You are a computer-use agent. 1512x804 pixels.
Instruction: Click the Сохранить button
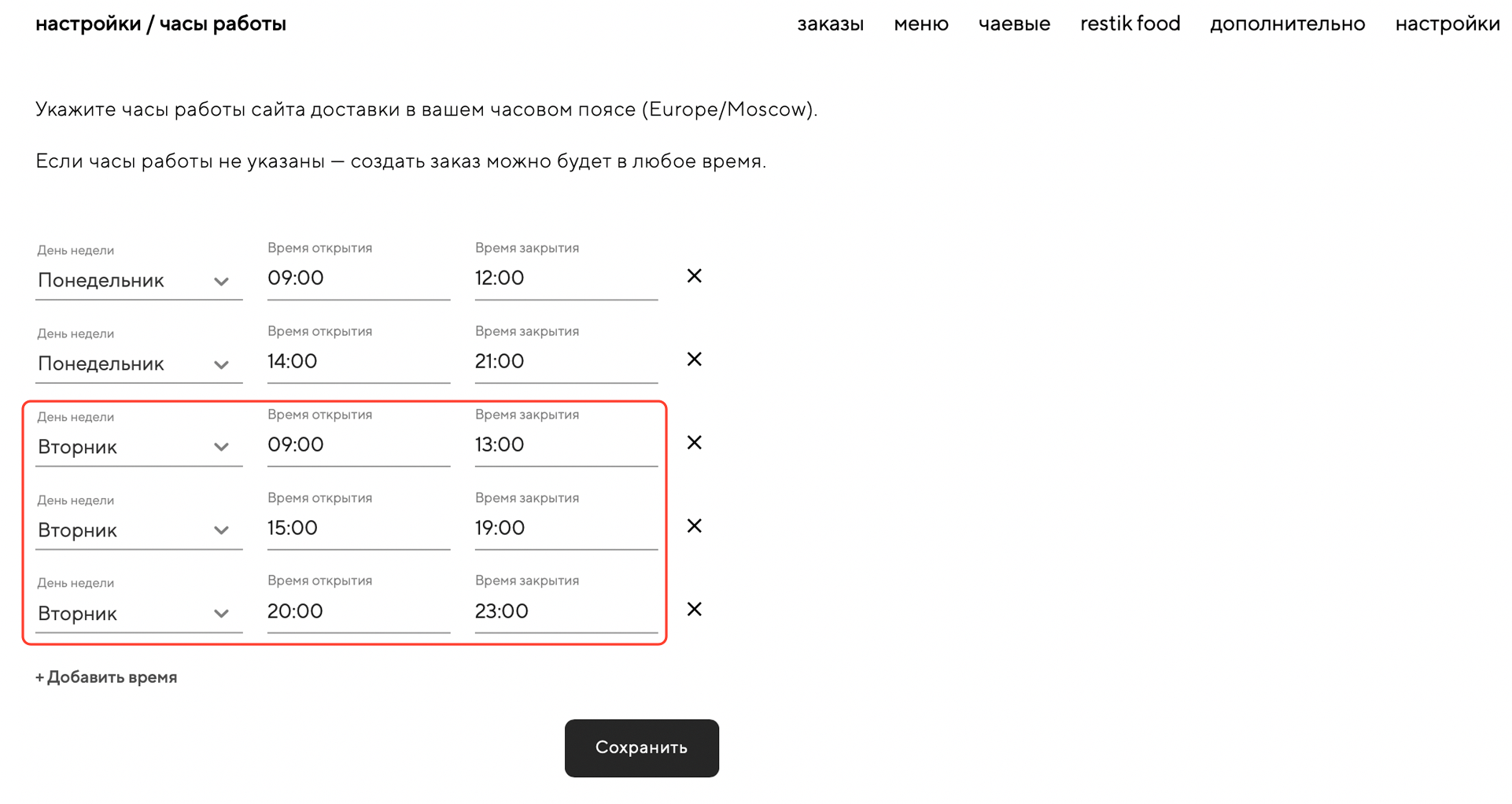641,748
